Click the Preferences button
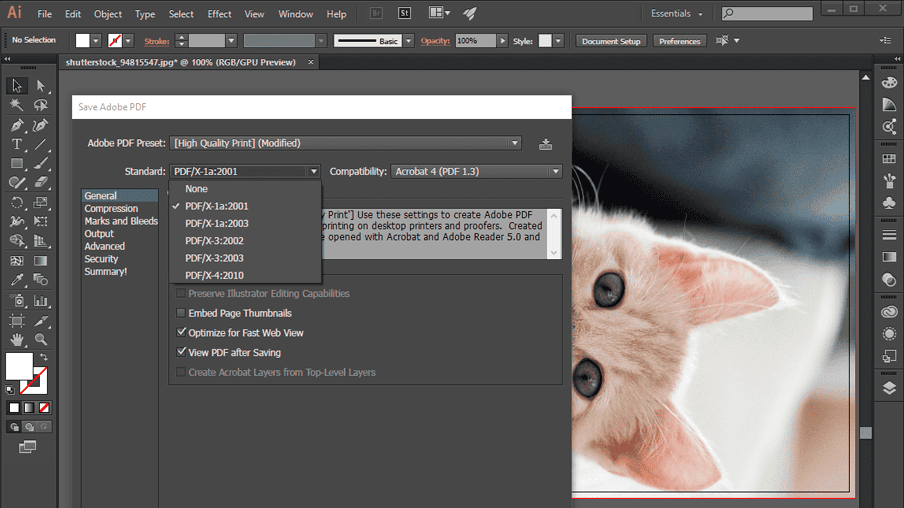Image resolution: width=904 pixels, height=508 pixels. tap(679, 41)
